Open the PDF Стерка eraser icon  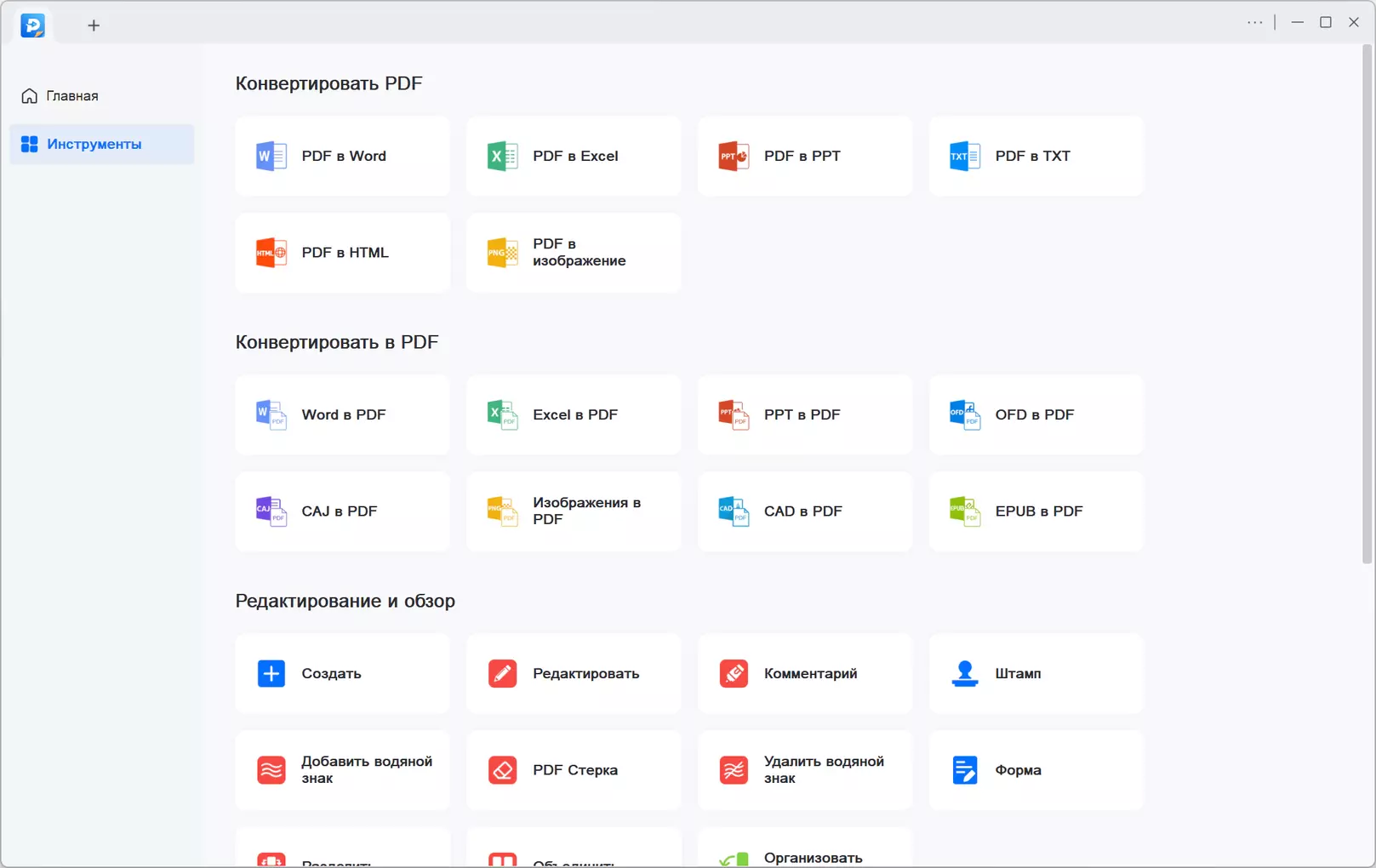[x=502, y=770]
